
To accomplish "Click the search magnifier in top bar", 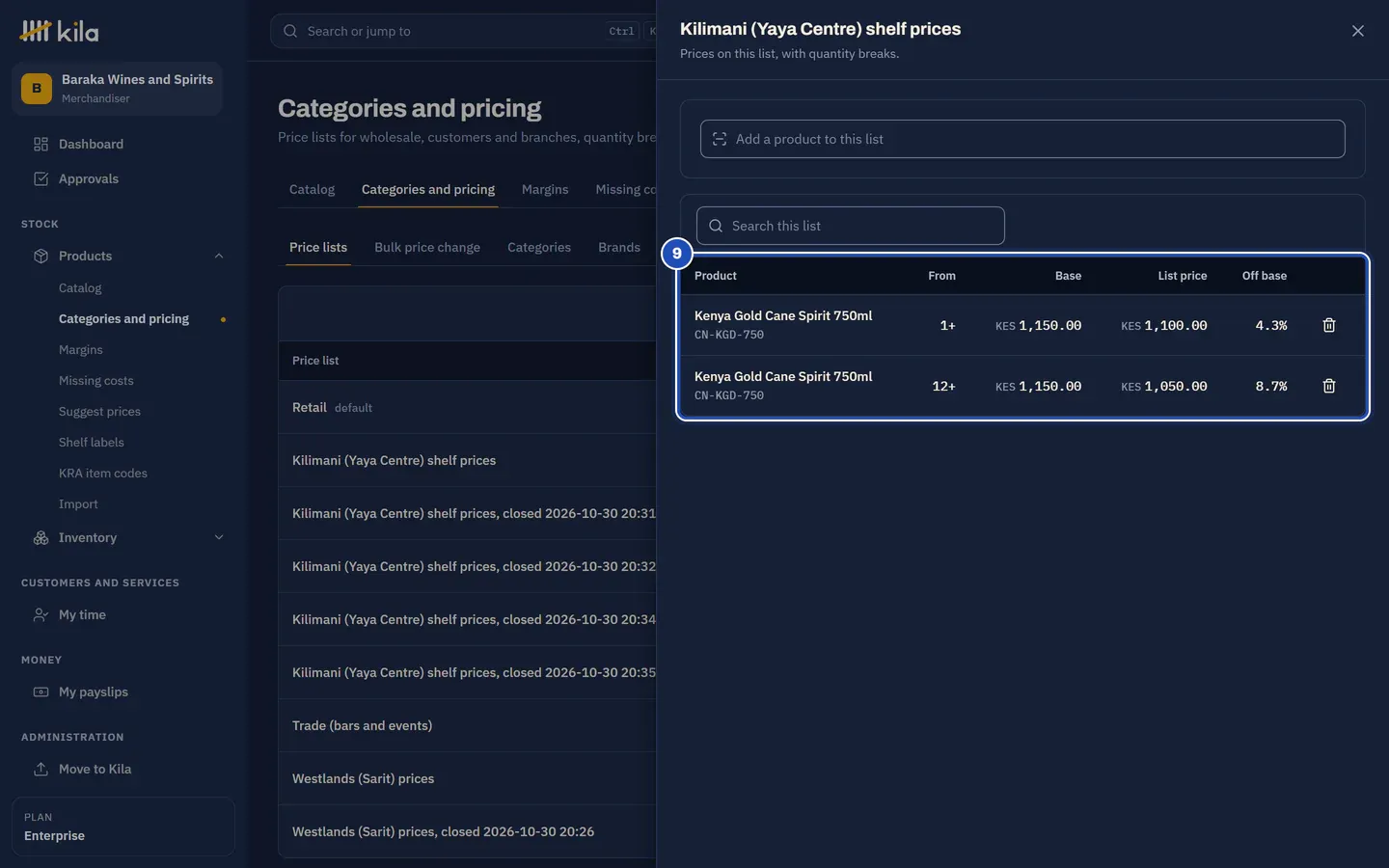I will click(x=290, y=31).
